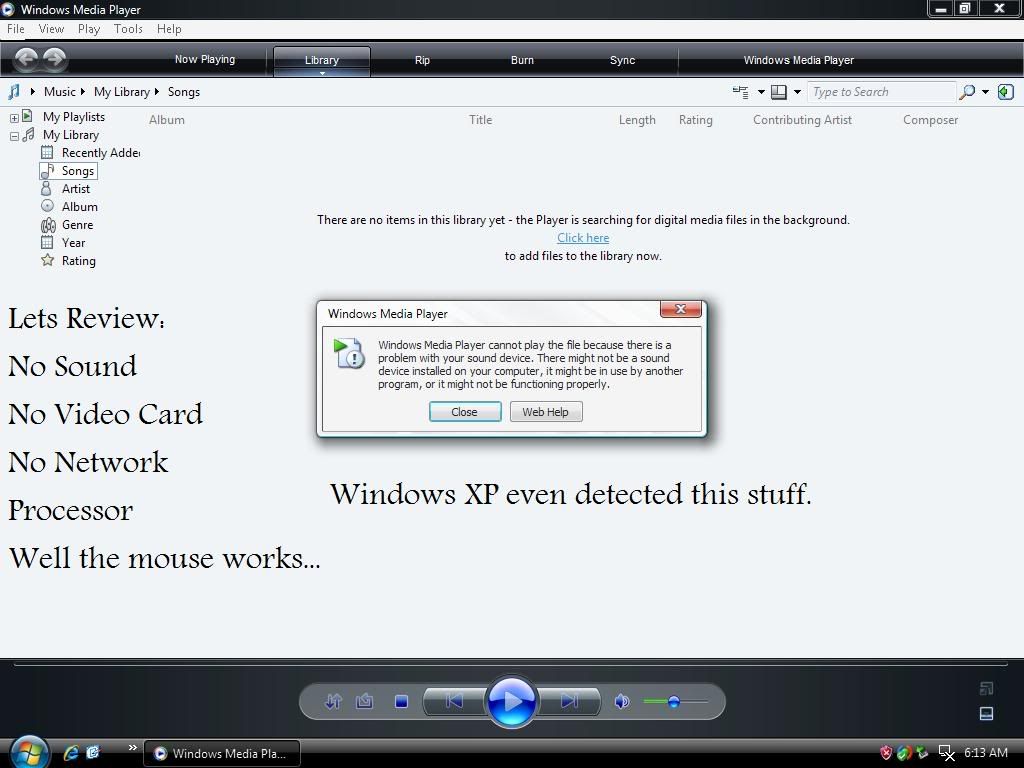Launch Internet Explorer from Quick Launch

tap(71, 752)
